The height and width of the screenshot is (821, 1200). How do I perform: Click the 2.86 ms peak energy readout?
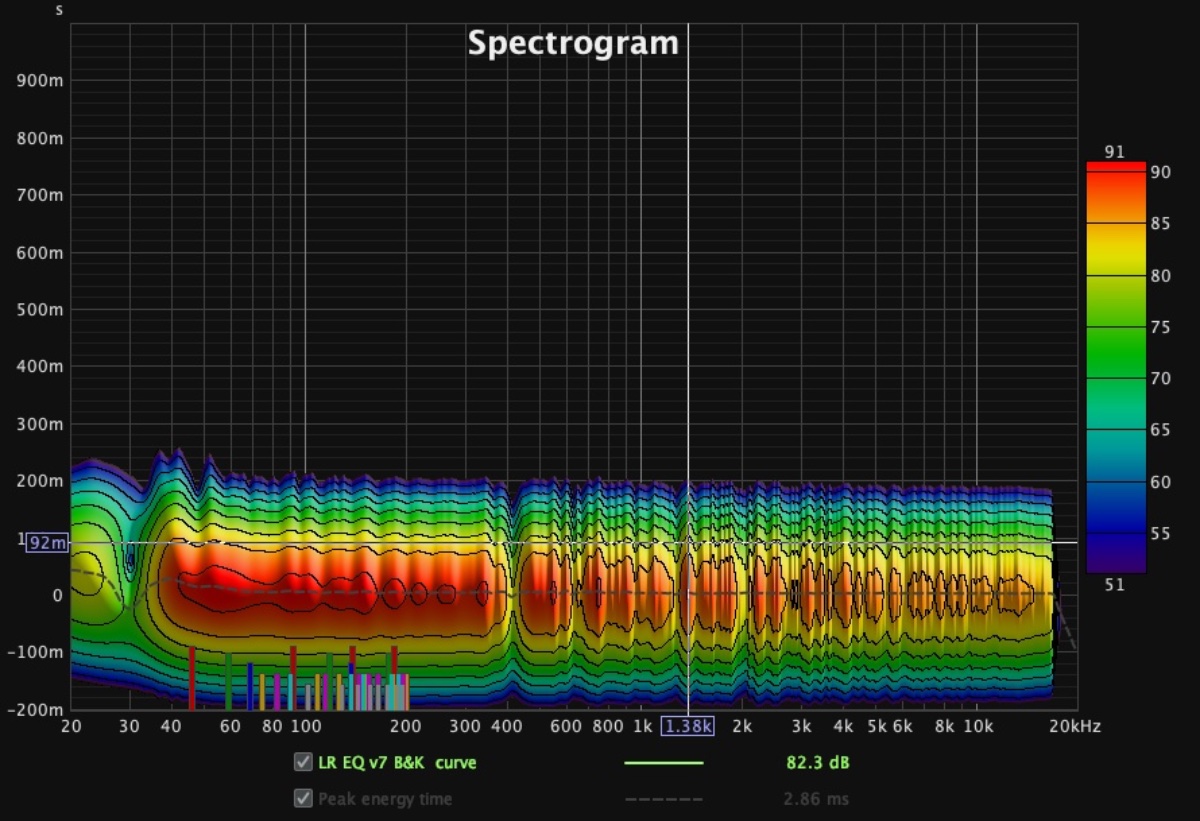(x=817, y=799)
